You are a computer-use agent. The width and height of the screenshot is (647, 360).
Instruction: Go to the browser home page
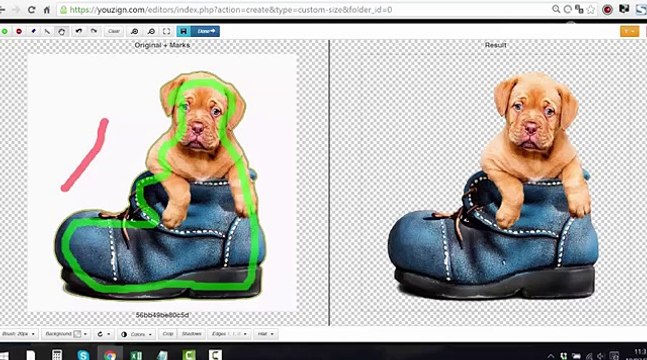[47, 9]
